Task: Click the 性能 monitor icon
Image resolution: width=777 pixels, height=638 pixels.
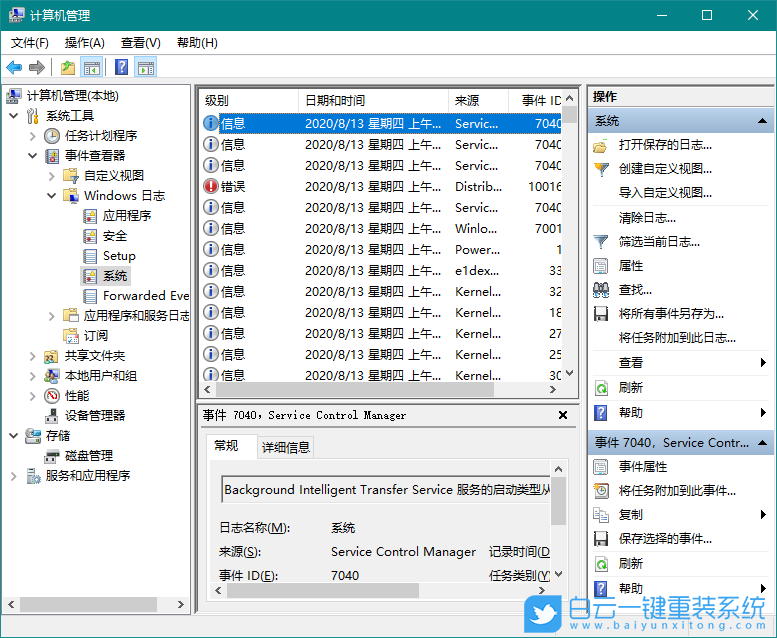Action: [x=52, y=396]
